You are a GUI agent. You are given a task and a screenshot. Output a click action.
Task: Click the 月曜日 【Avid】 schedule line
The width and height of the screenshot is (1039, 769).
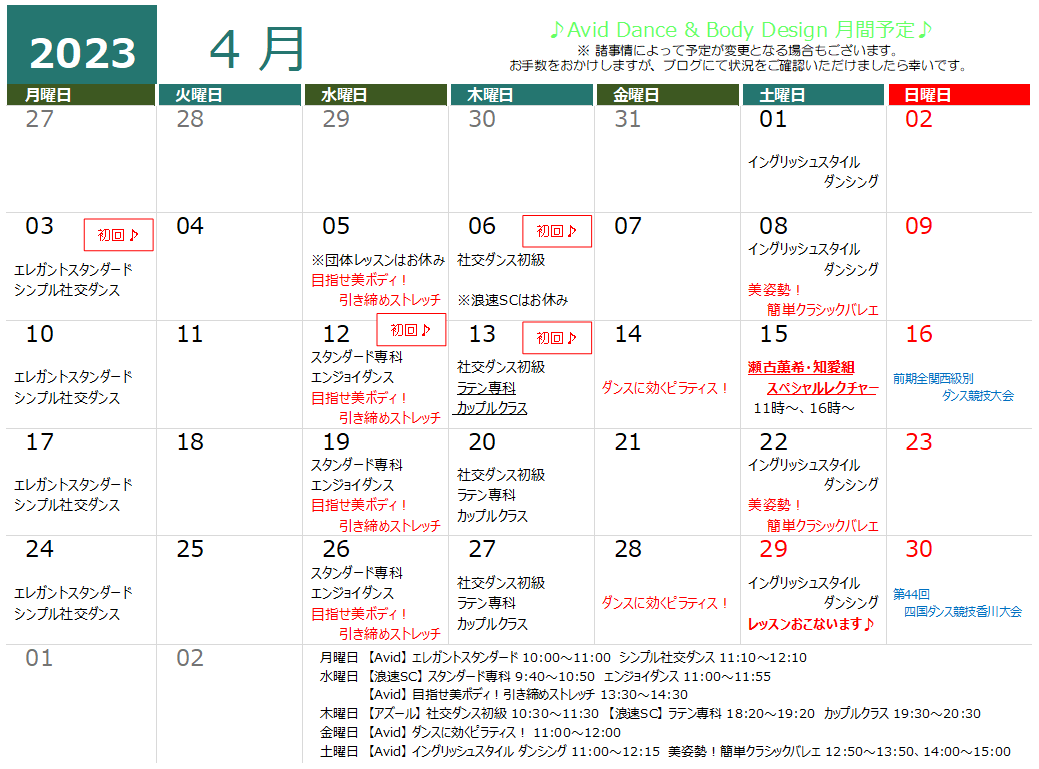[563, 658]
